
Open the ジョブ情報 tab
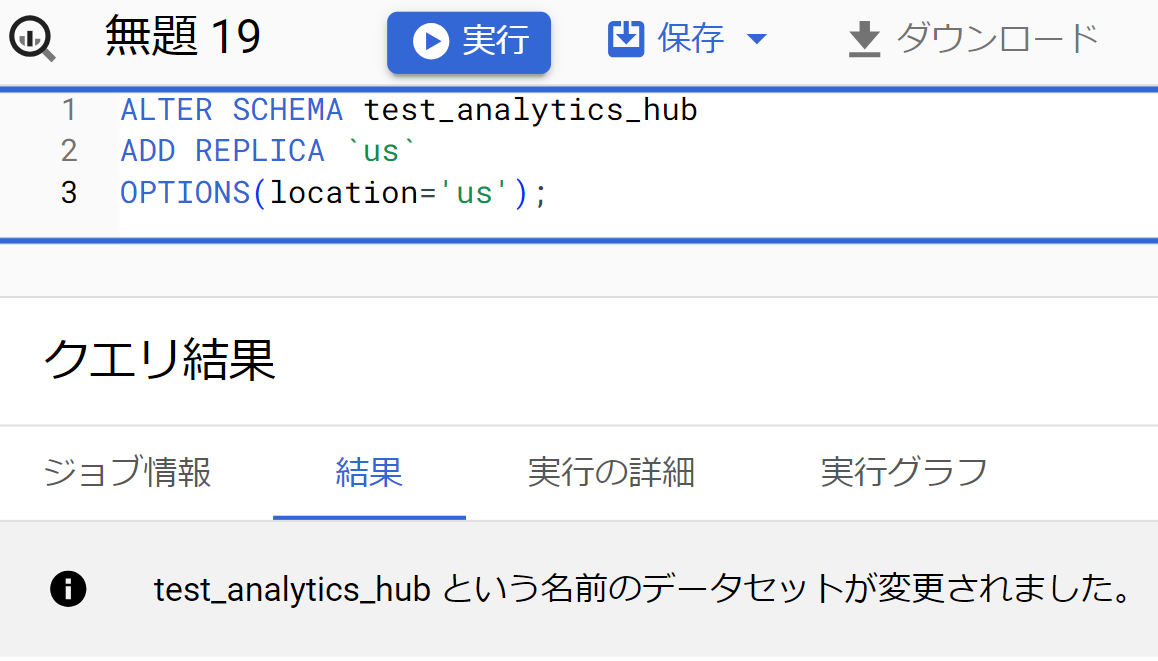tap(128, 472)
